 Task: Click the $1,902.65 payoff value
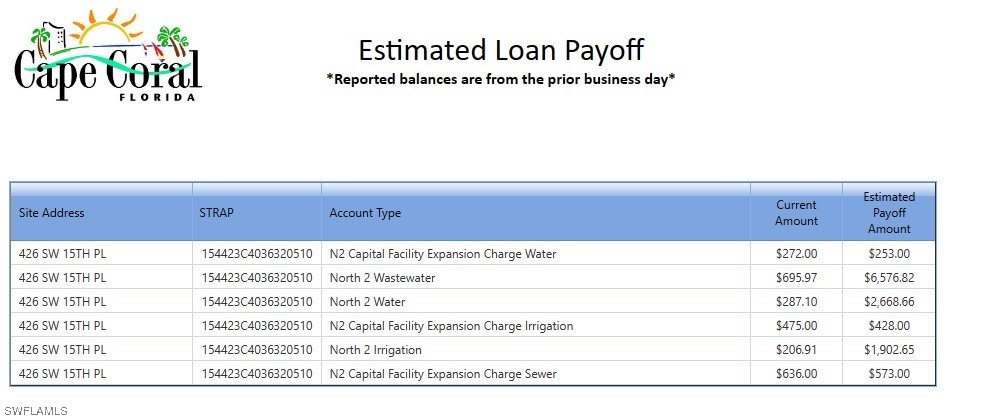coord(889,350)
